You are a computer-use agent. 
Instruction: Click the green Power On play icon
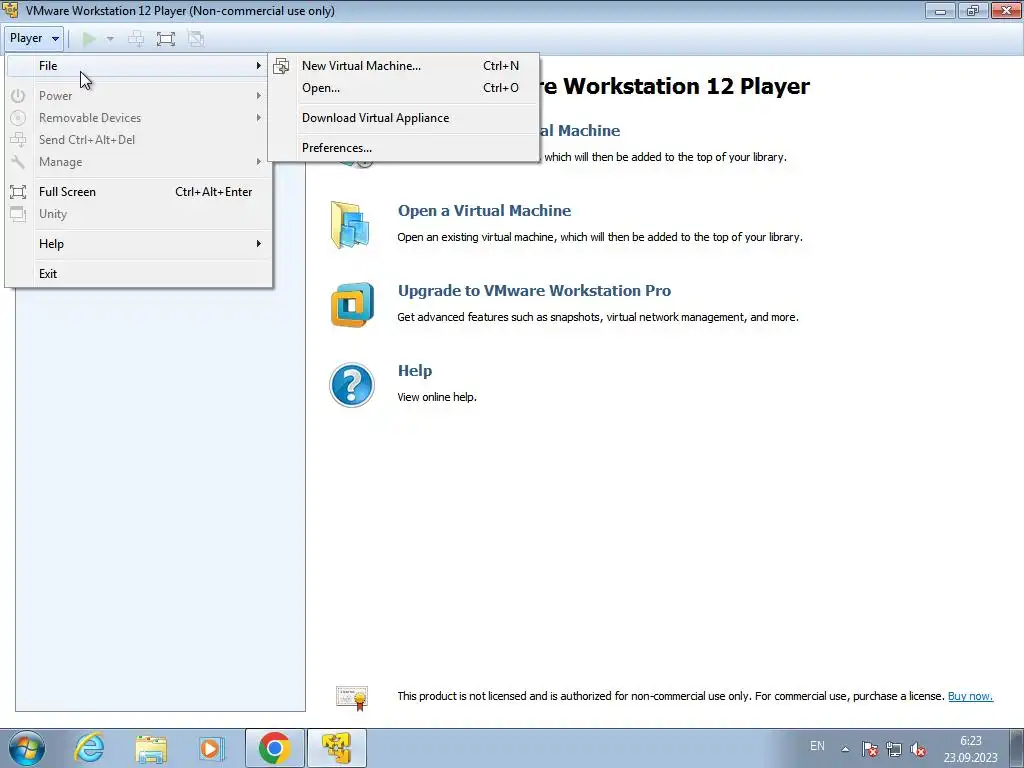tap(89, 39)
